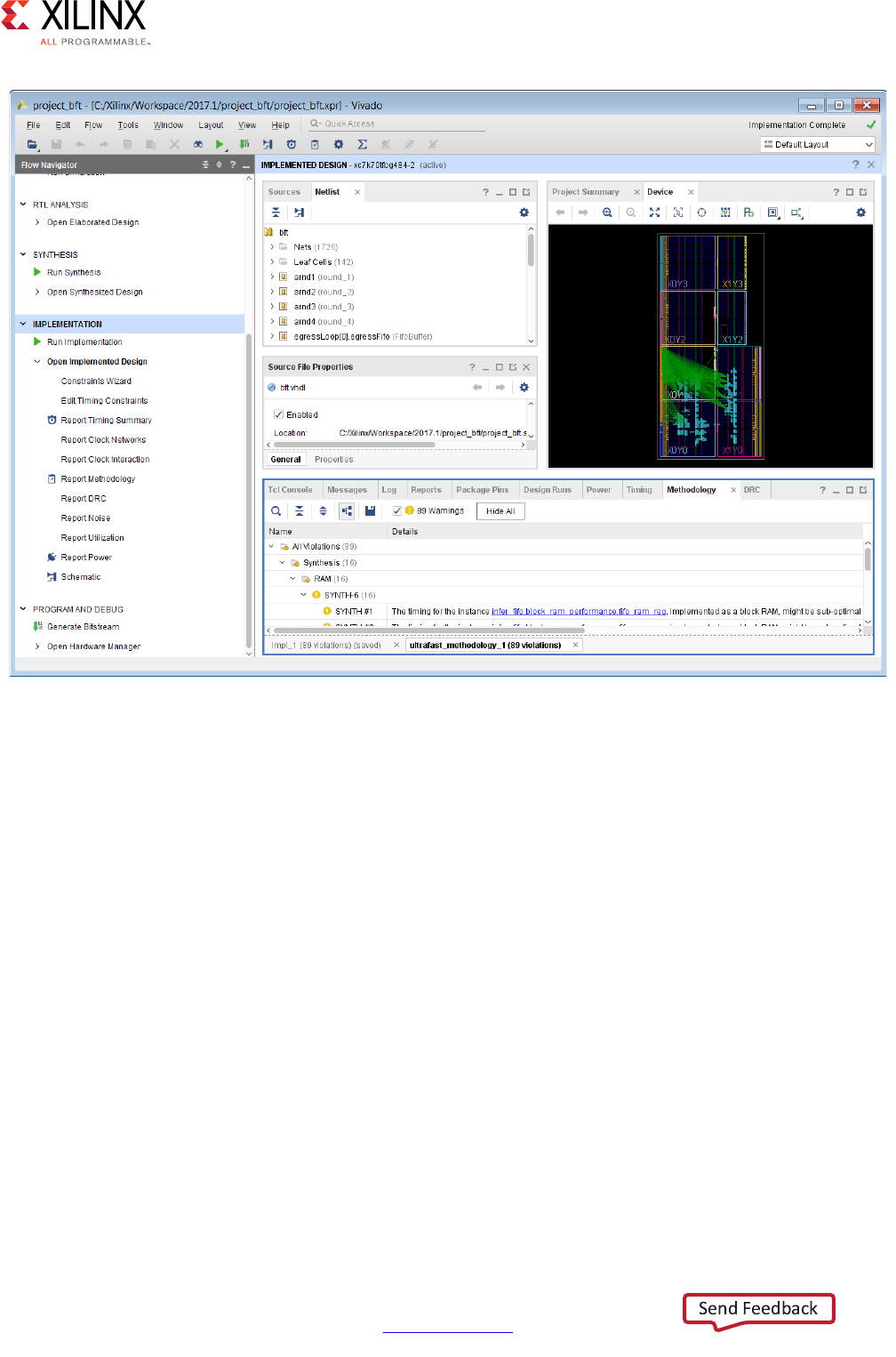
Task: Click Netlist schematic icon
Action: pos(299,213)
